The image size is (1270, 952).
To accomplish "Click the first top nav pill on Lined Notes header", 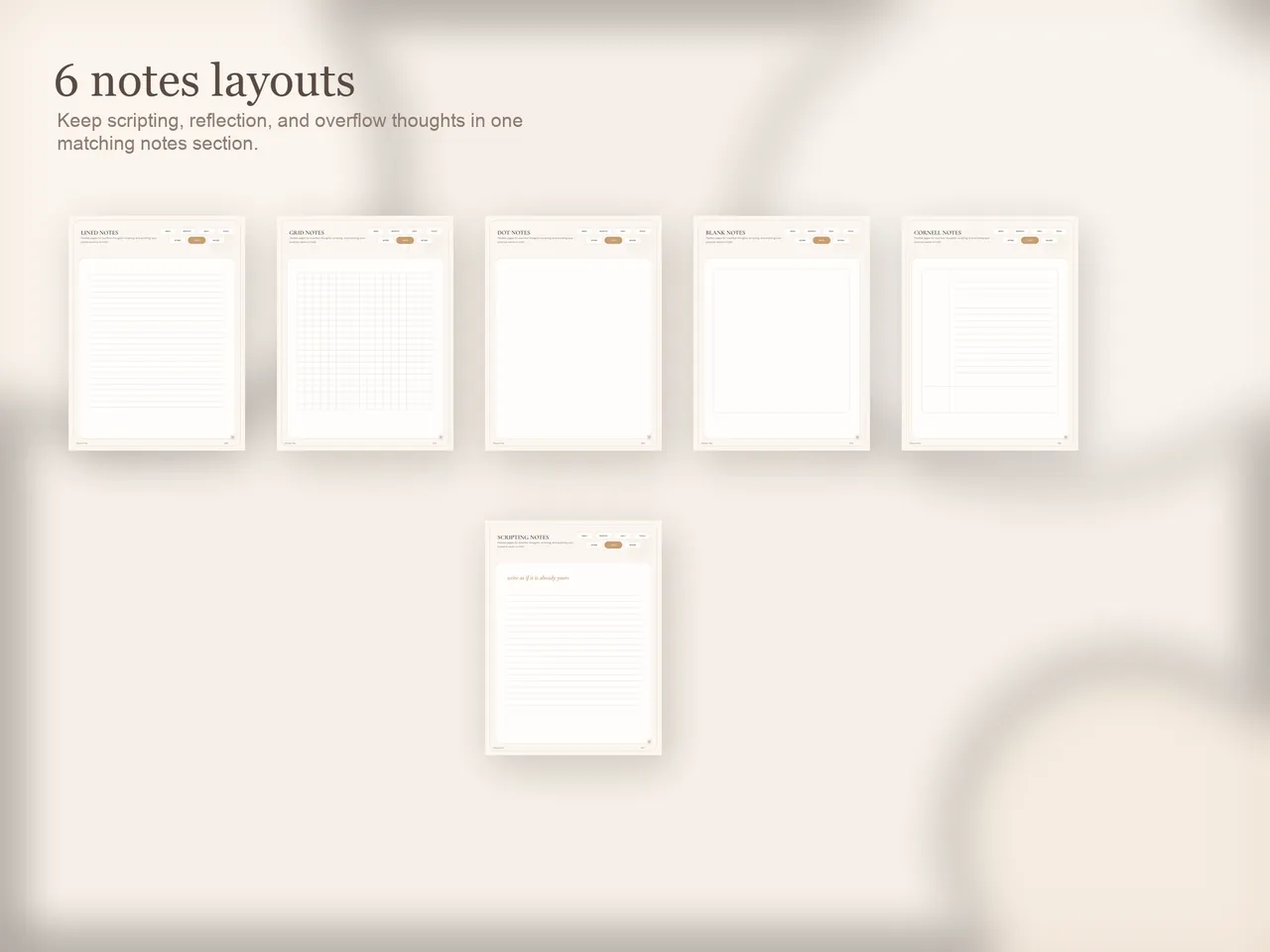I will [x=168, y=231].
